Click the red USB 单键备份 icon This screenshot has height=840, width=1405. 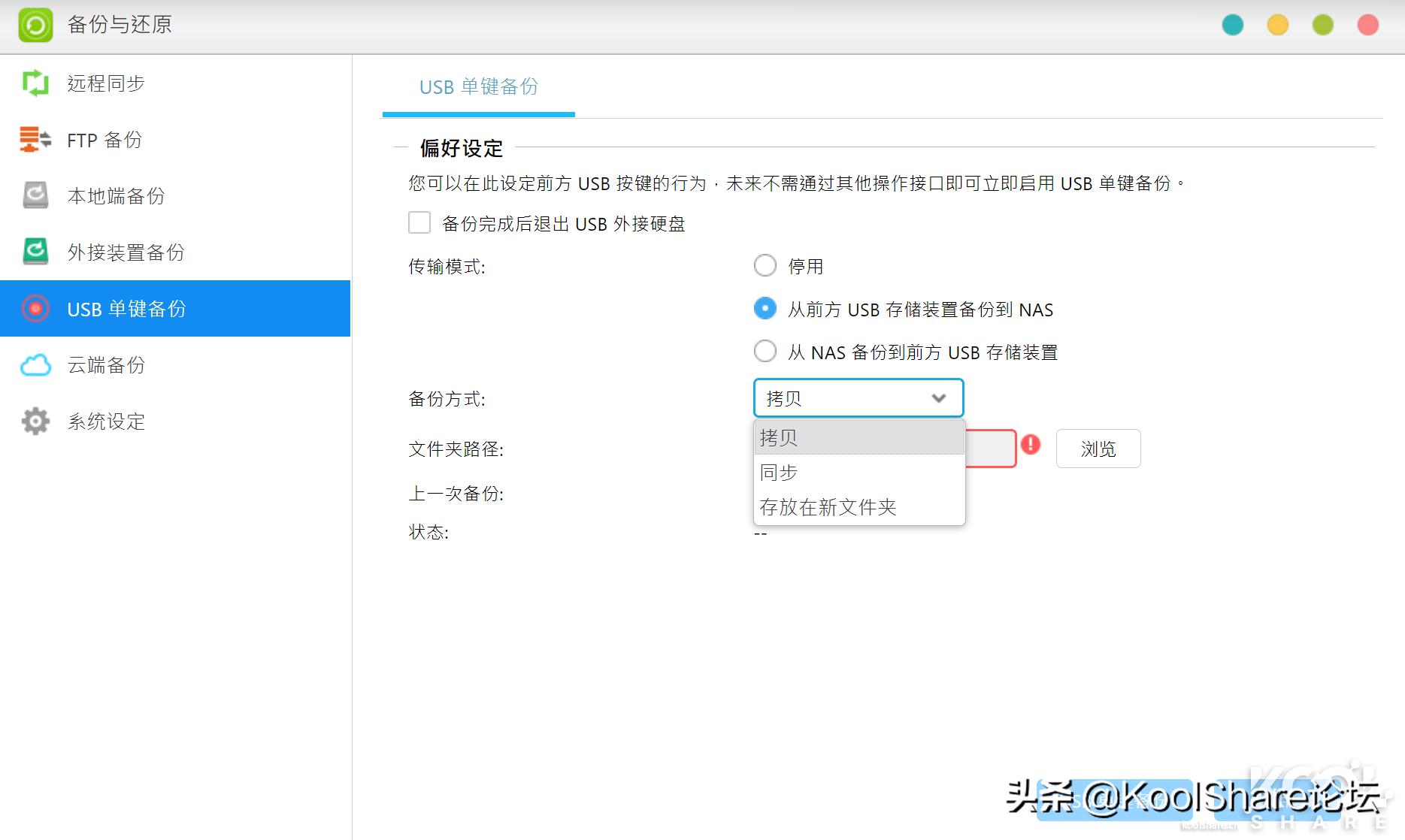coord(35,308)
